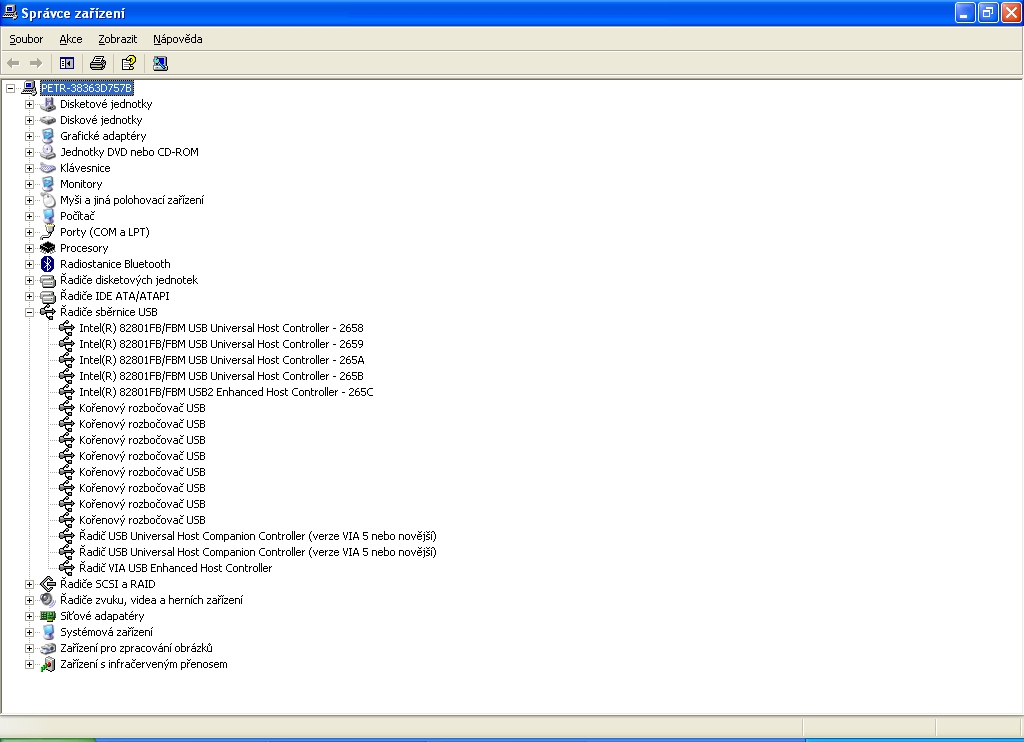Click the mouse icon beside Myši a jiná polohovací zařízení
This screenshot has height=742, width=1024.
click(48, 200)
